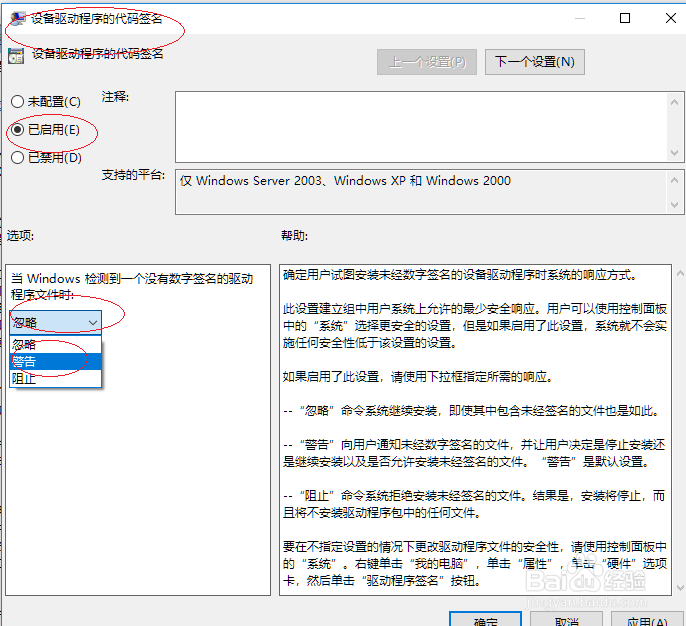Click the 注释: label
The width and height of the screenshot is (686, 626).
click(116, 97)
